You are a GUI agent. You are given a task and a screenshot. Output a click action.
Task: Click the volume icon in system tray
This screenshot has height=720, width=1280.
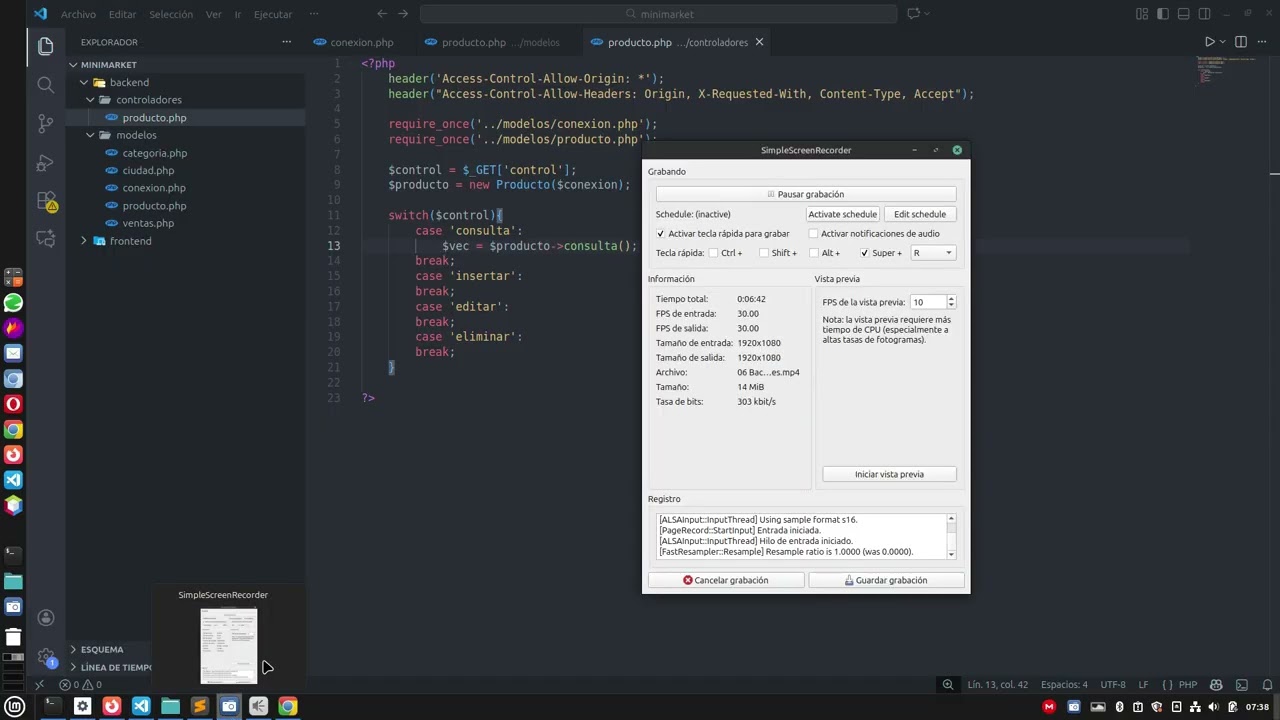pyautogui.click(x=1214, y=707)
